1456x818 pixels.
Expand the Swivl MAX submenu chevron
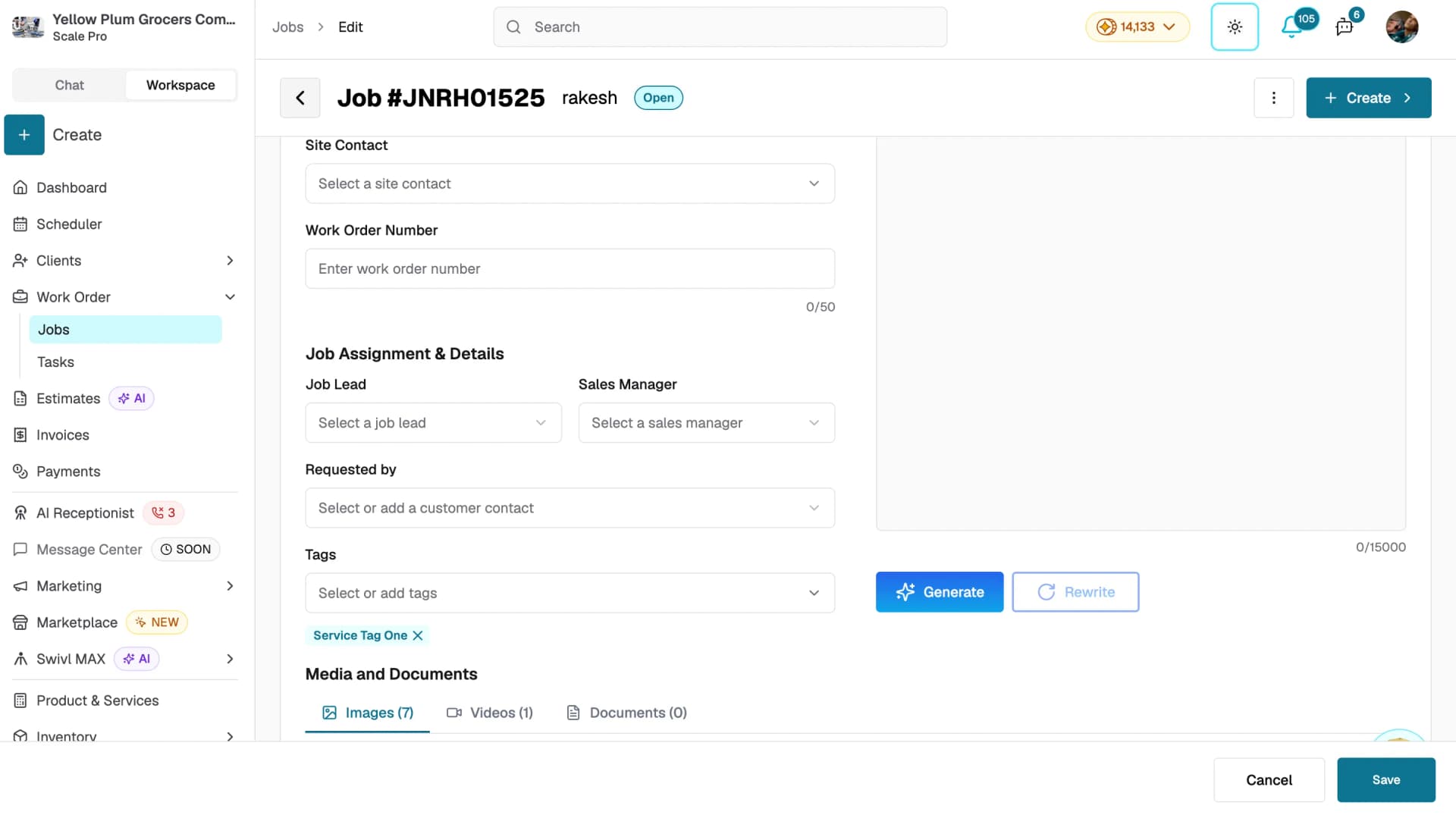click(230, 659)
